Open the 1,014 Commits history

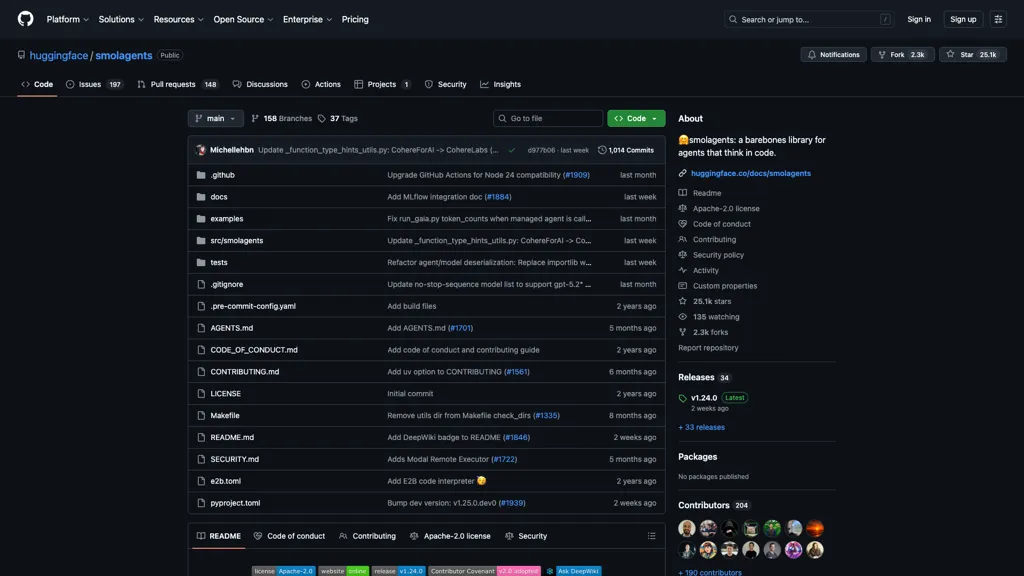(626, 150)
